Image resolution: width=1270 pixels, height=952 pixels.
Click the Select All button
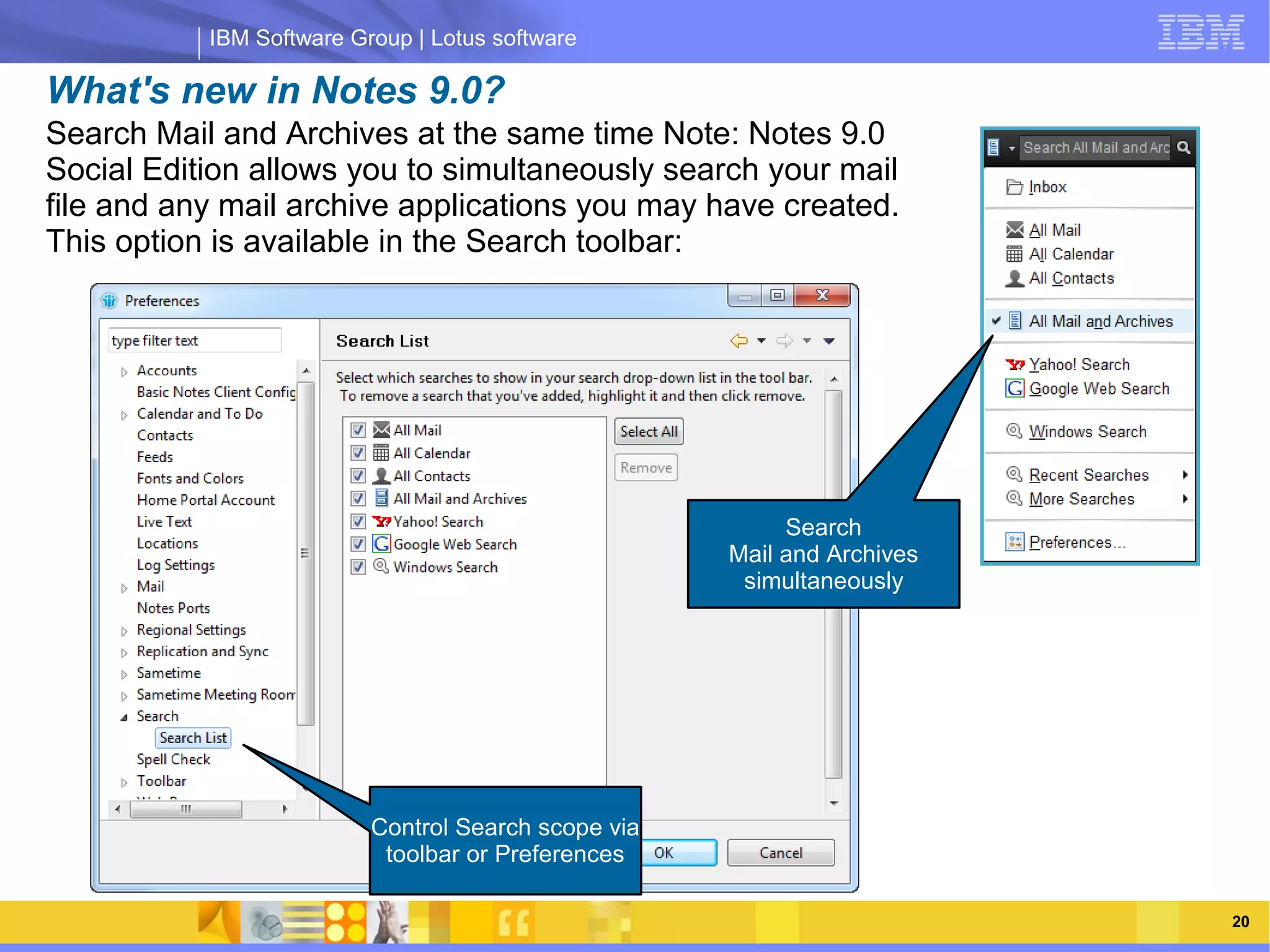(649, 432)
